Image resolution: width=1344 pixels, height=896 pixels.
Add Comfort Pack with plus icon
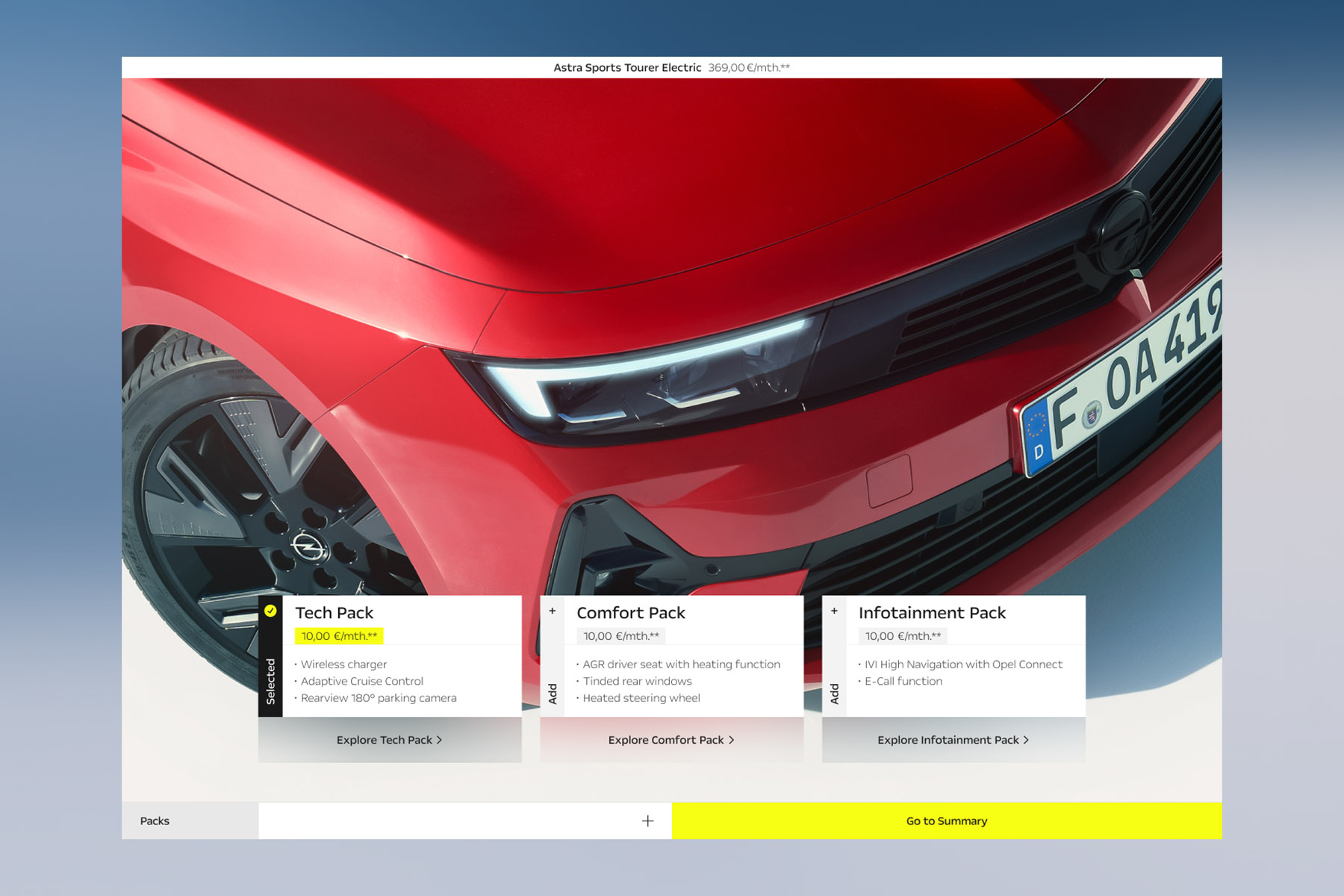click(x=553, y=611)
